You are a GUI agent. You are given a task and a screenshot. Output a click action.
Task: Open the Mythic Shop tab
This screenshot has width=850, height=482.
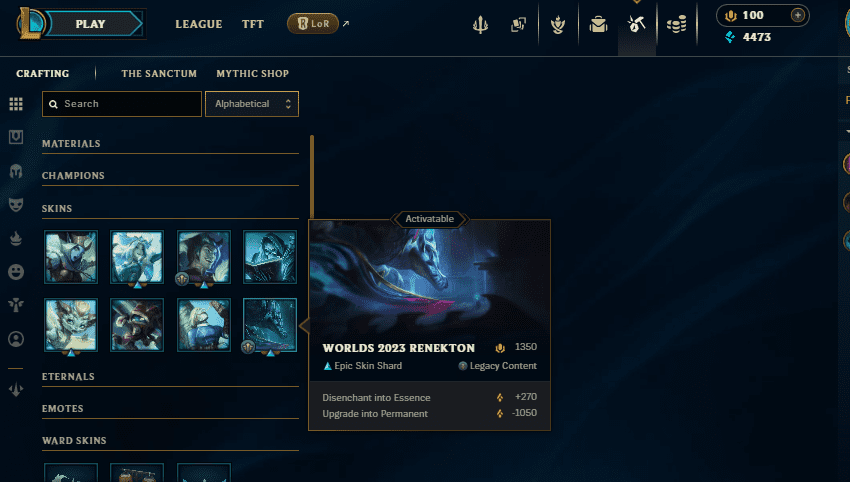point(253,73)
